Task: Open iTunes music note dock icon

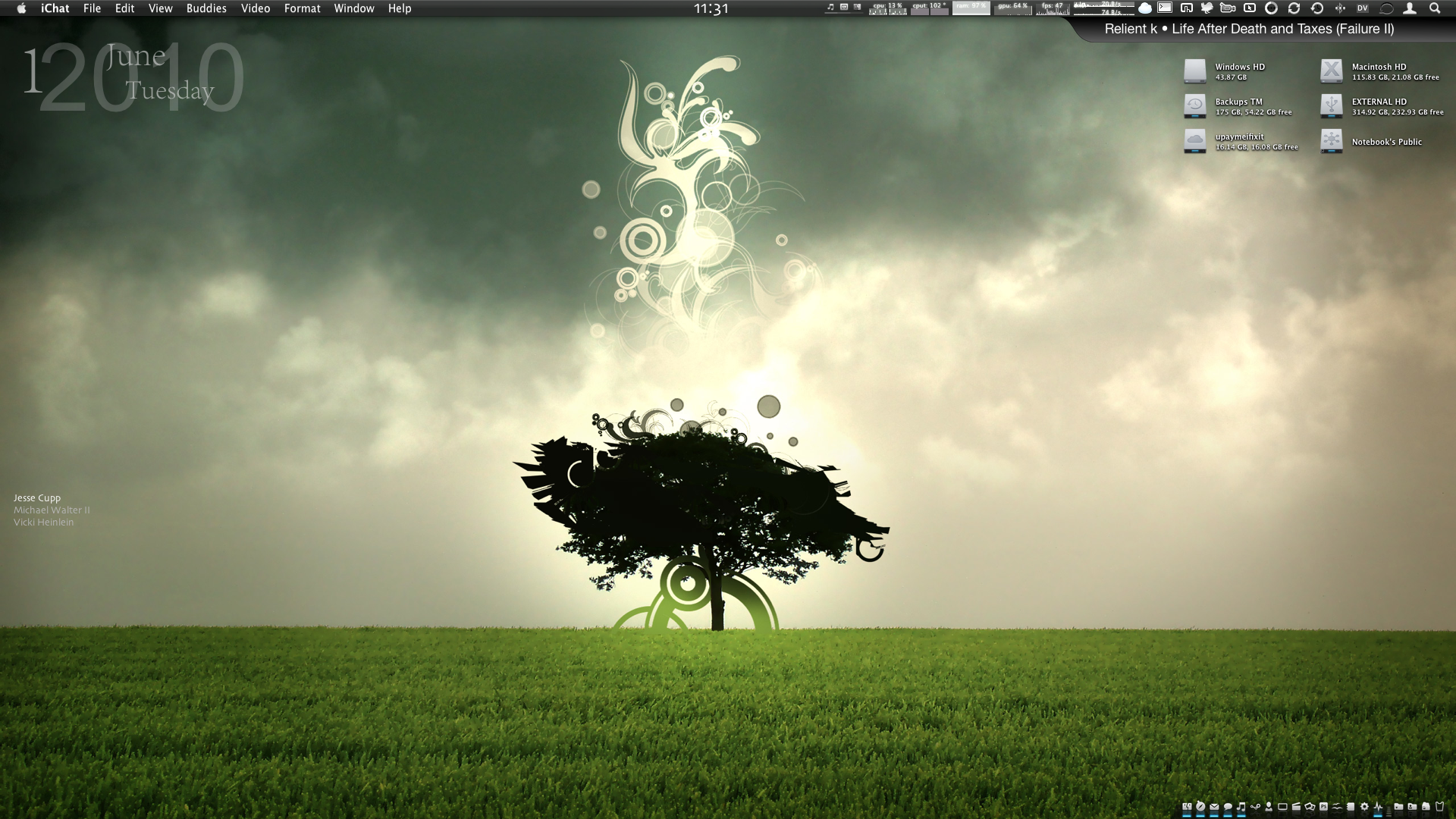Action: (x=1241, y=807)
